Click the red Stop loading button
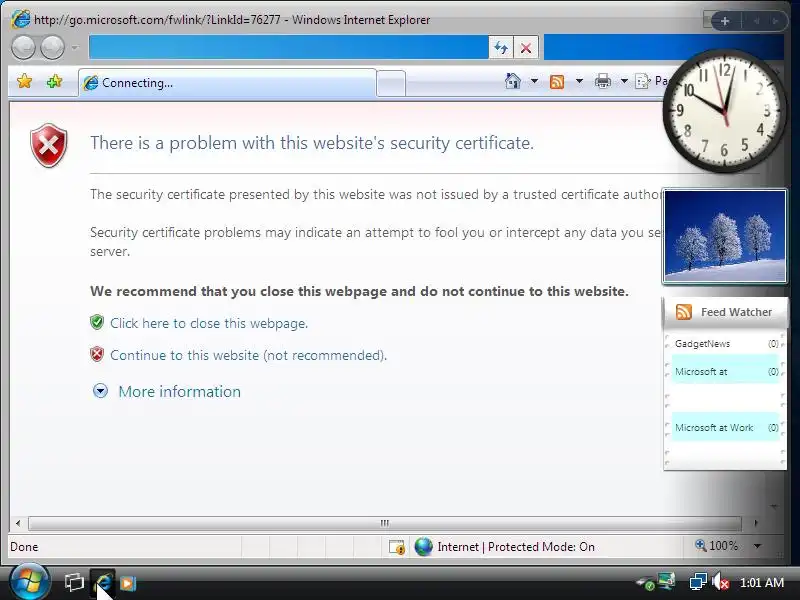The width and height of the screenshot is (800, 600). click(x=526, y=48)
